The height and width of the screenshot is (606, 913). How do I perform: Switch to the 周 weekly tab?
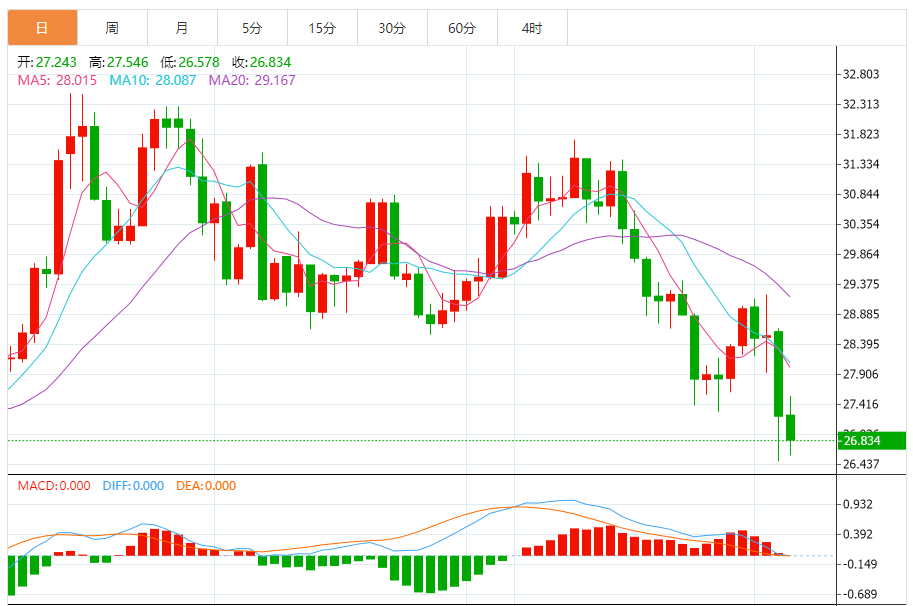click(x=112, y=27)
